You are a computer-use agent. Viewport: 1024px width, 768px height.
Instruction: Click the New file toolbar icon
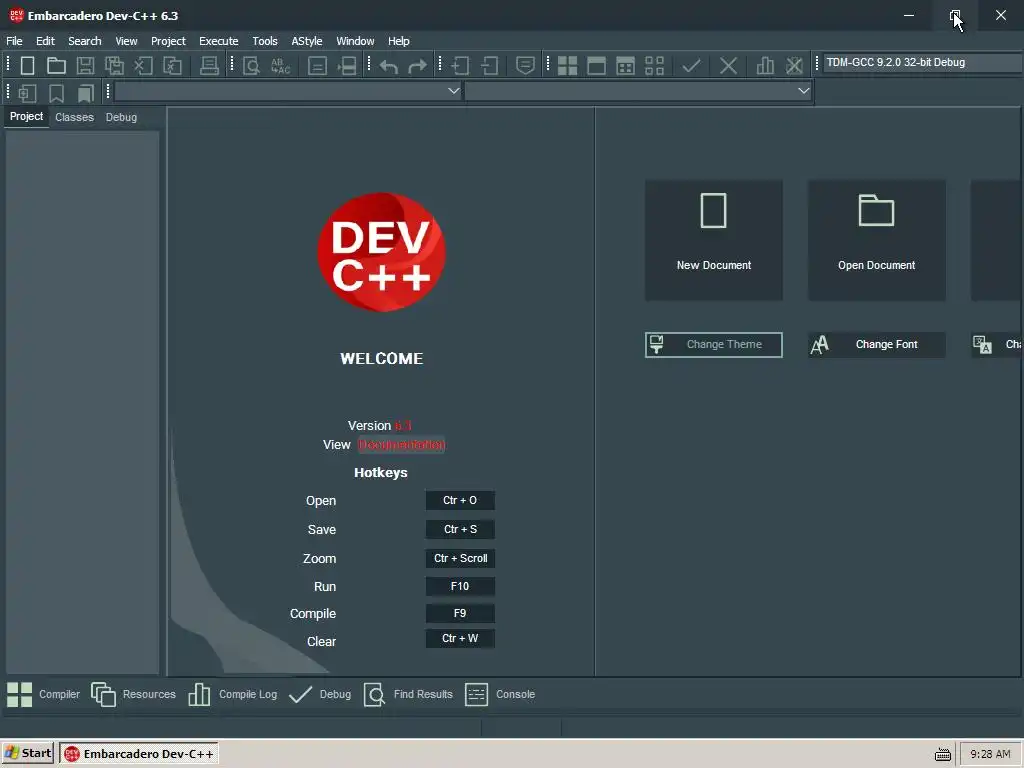point(27,65)
